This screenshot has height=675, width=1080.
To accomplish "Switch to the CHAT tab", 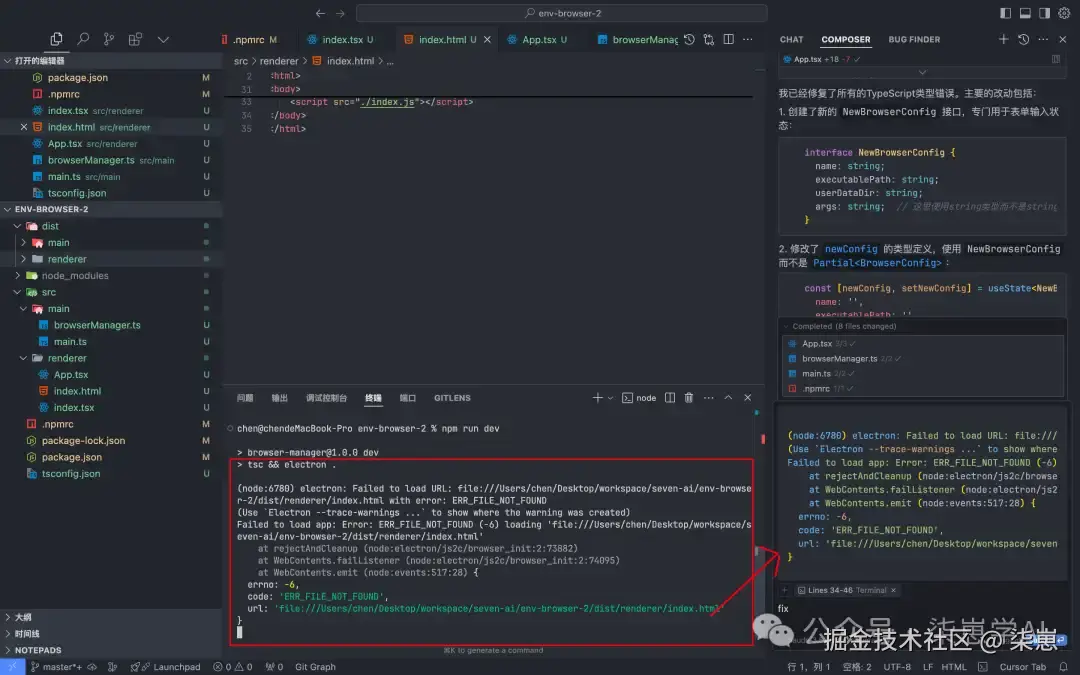I will coord(791,40).
